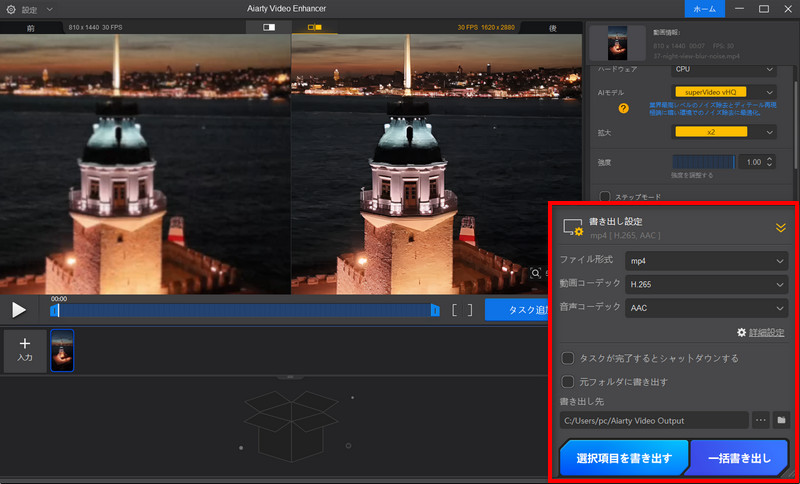Viewport: 800px width, 484px height.
Task: Click the 書き出し設定 monitor-gear icon
Action: point(572,227)
